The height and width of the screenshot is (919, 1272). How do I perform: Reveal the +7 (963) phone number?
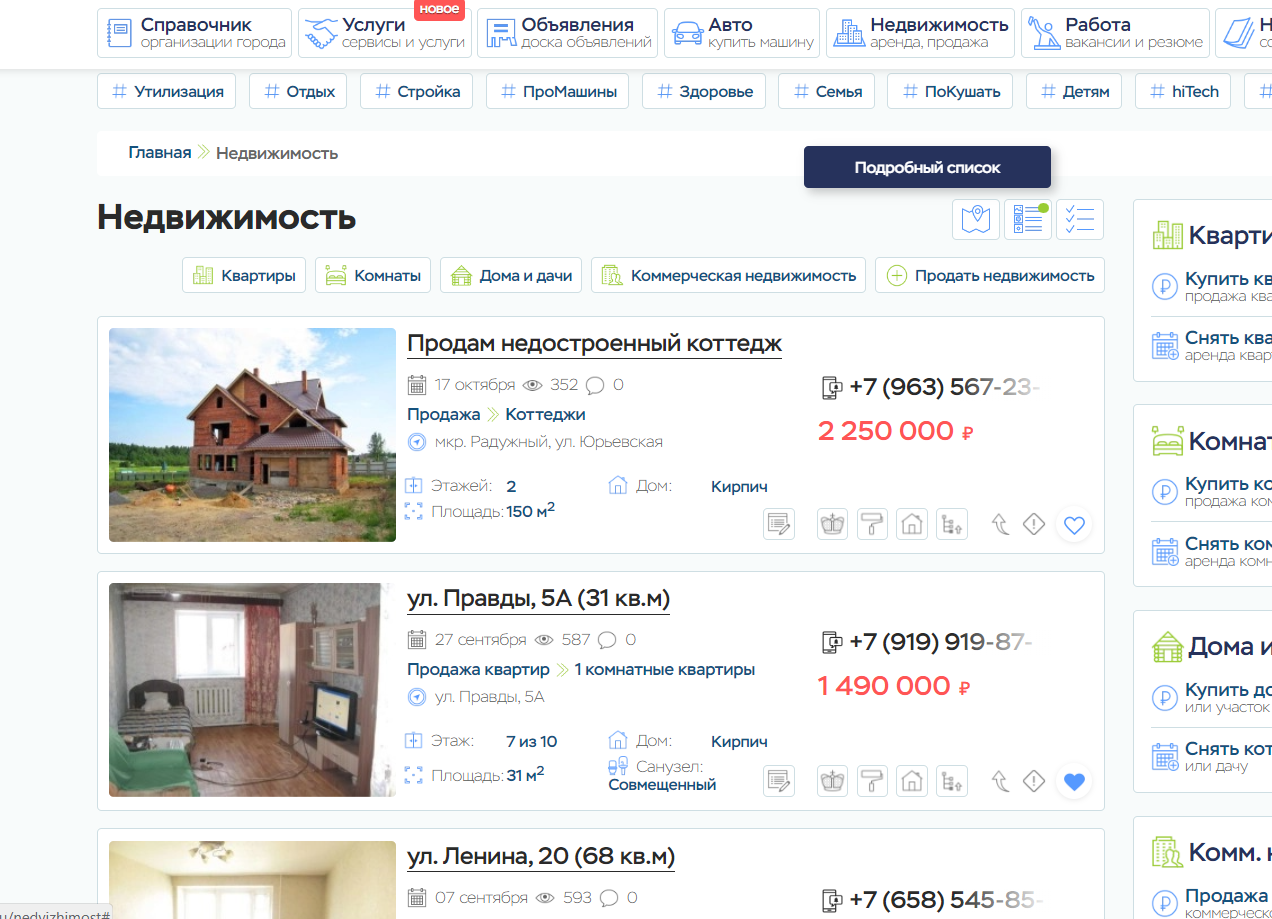[x=931, y=387]
